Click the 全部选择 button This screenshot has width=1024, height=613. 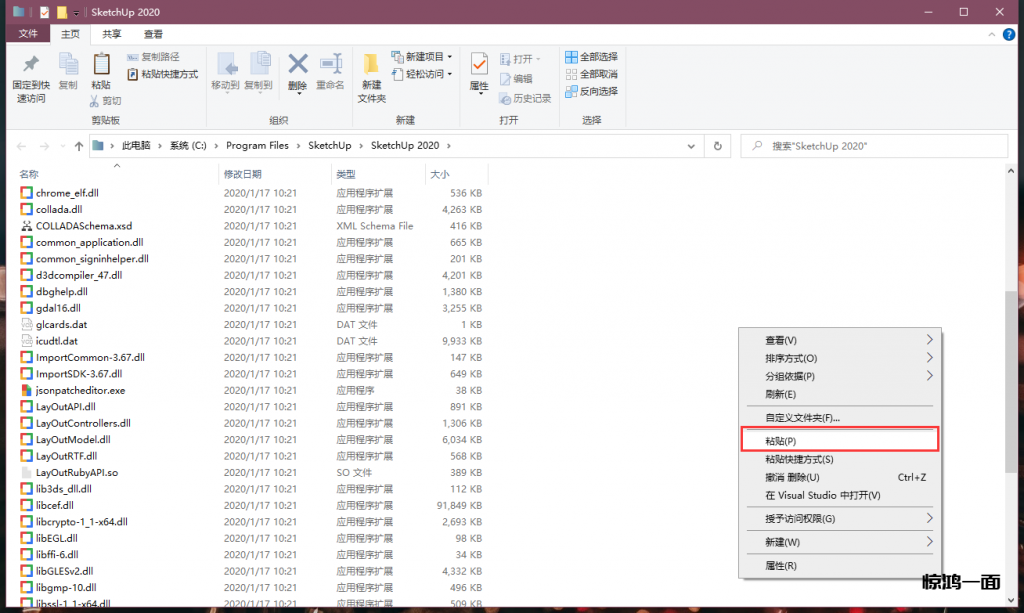591,57
